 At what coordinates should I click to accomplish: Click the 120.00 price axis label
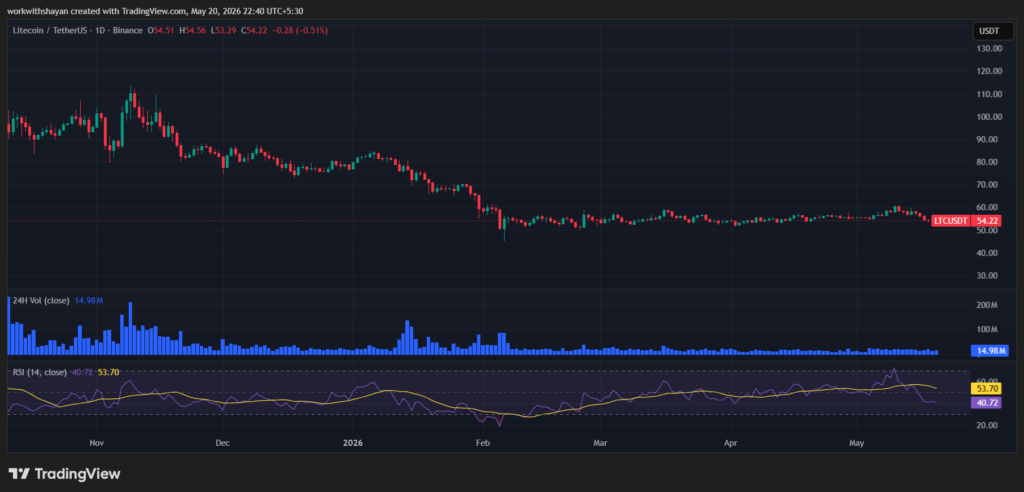coord(989,71)
